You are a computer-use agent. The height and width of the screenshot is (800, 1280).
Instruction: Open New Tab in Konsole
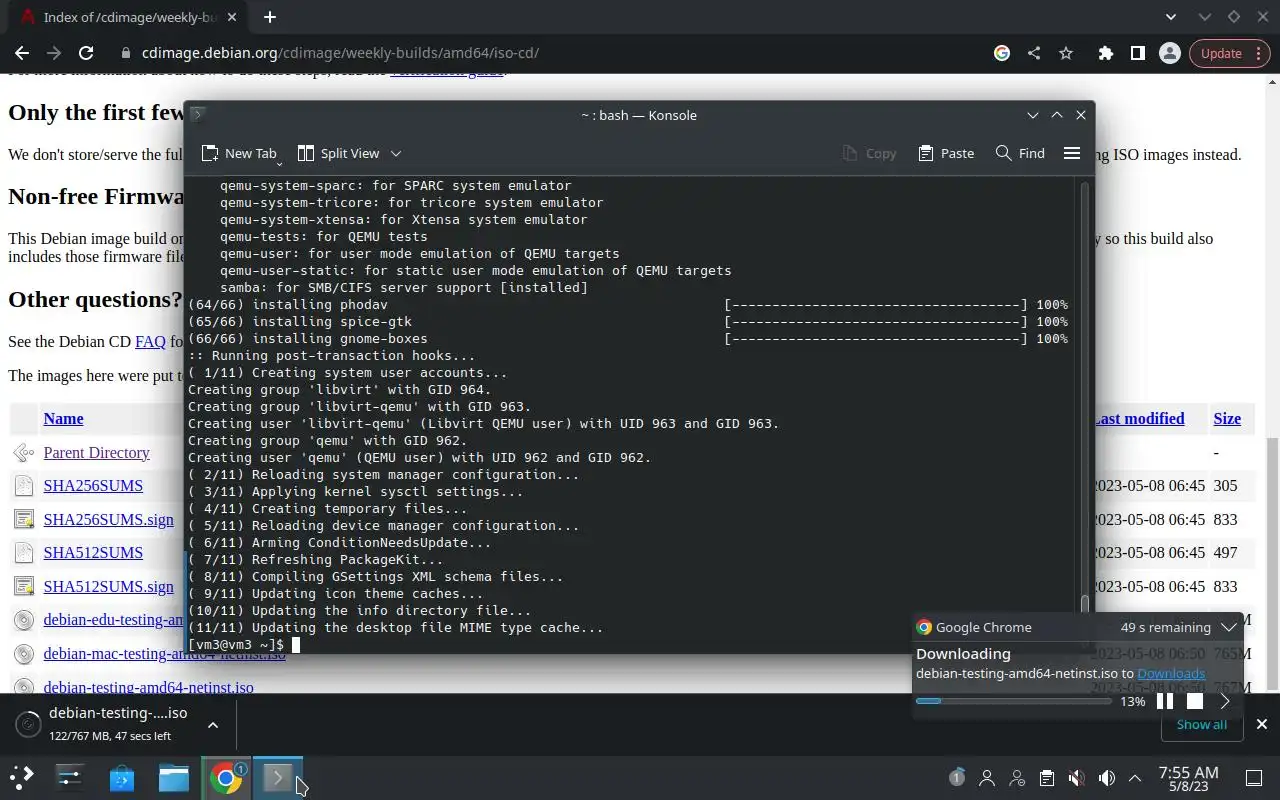point(238,153)
